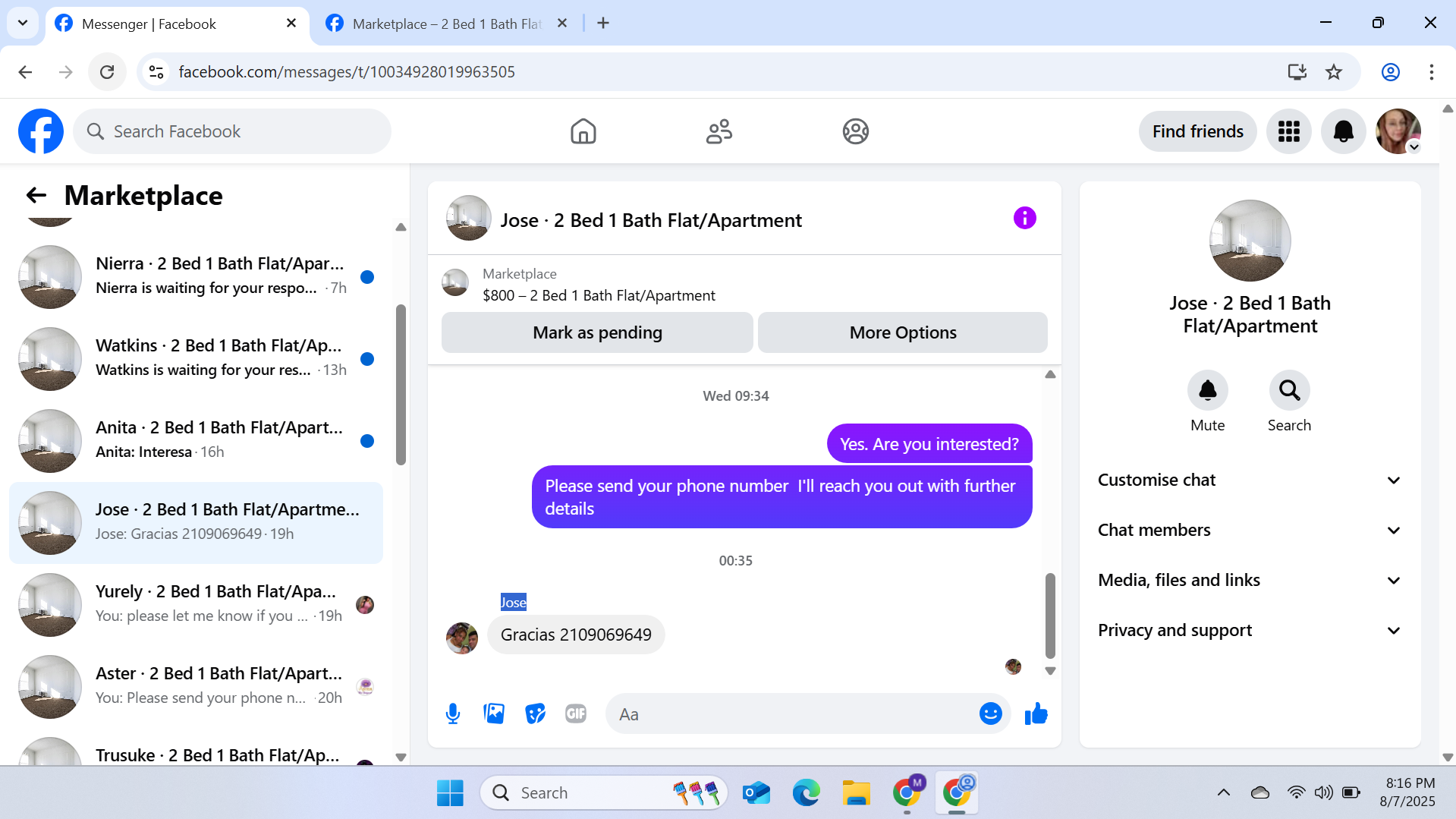This screenshot has width=1456, height=819.
Task: Open the Facebook menu grid icon
Action: pyautogui.click(x=1288, y=131)
